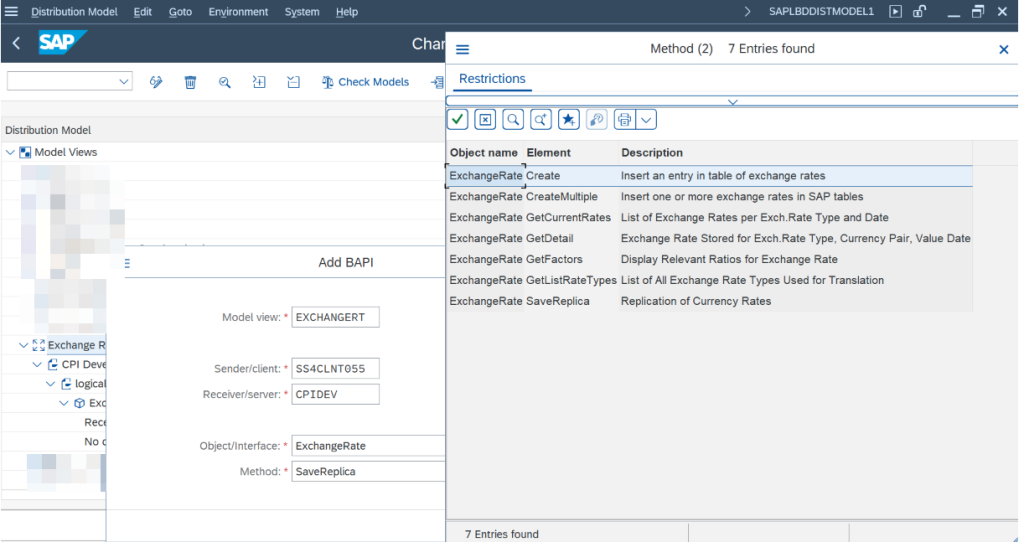Select the CreateMultiple method row
1024x542 pixels.
point(710,197)
